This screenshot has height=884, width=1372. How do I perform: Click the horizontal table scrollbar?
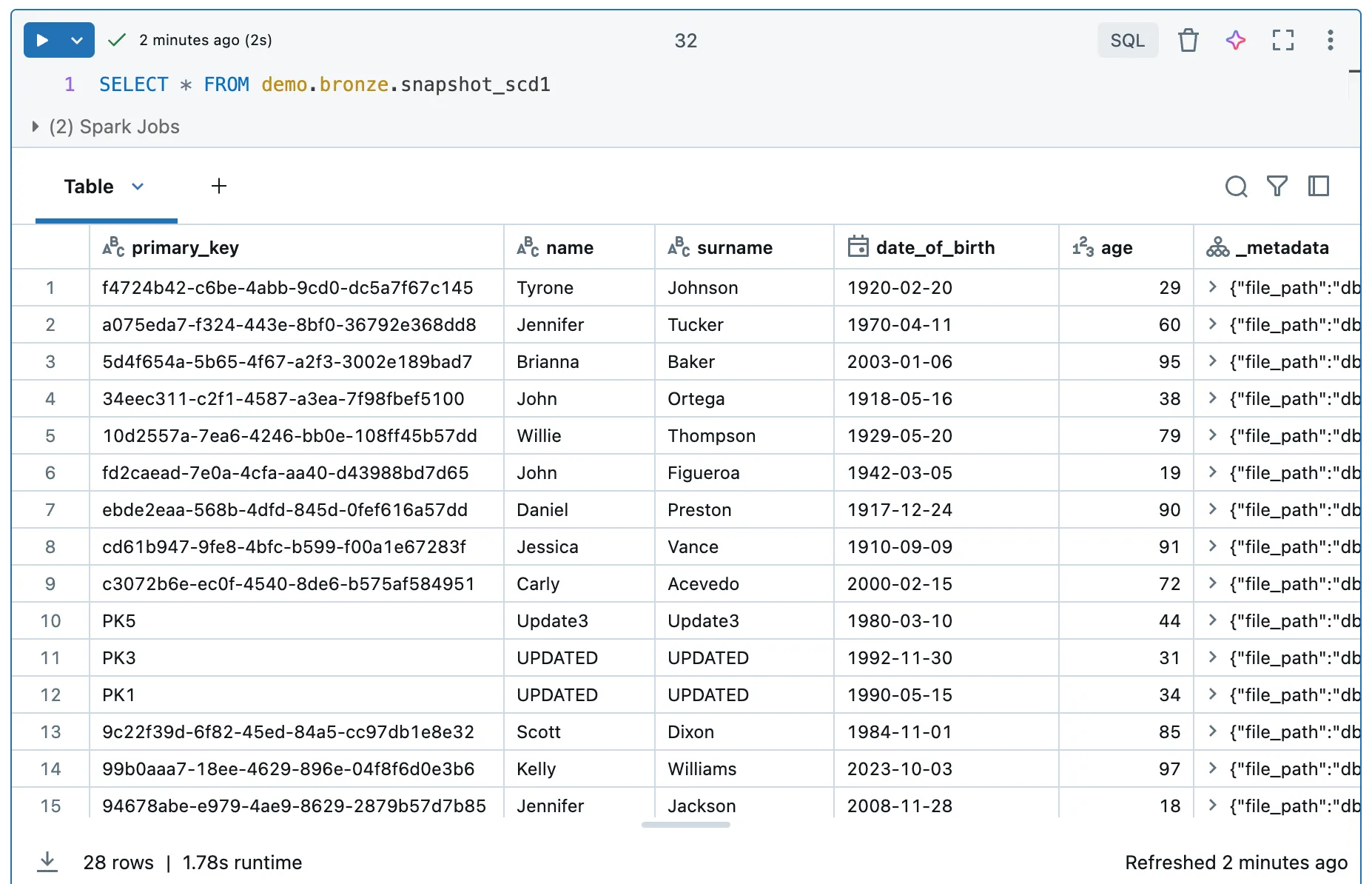[x=685, y=825]
